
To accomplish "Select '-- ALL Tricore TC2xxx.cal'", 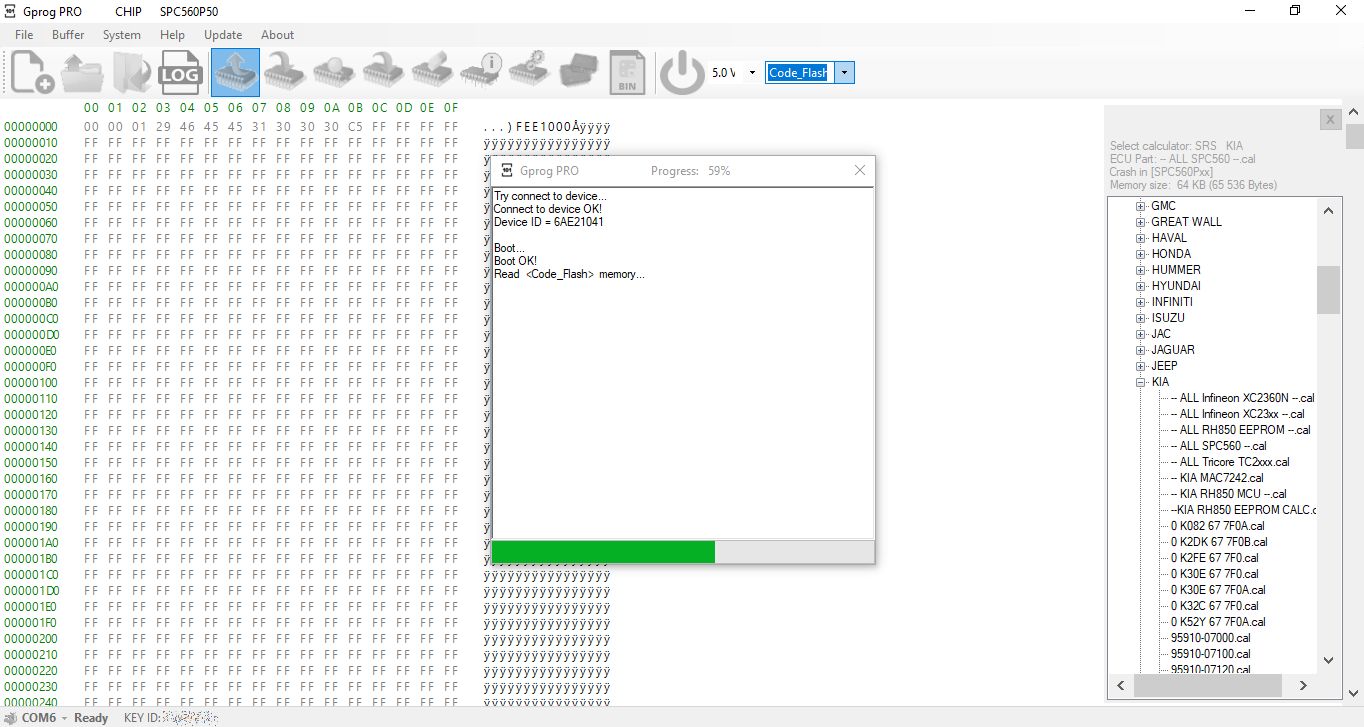I will point(1230,462).
